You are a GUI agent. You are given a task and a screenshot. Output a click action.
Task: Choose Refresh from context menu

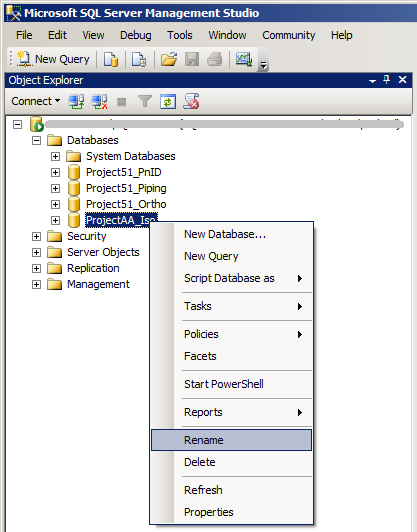pyautogui.click(x=231, y=490)
